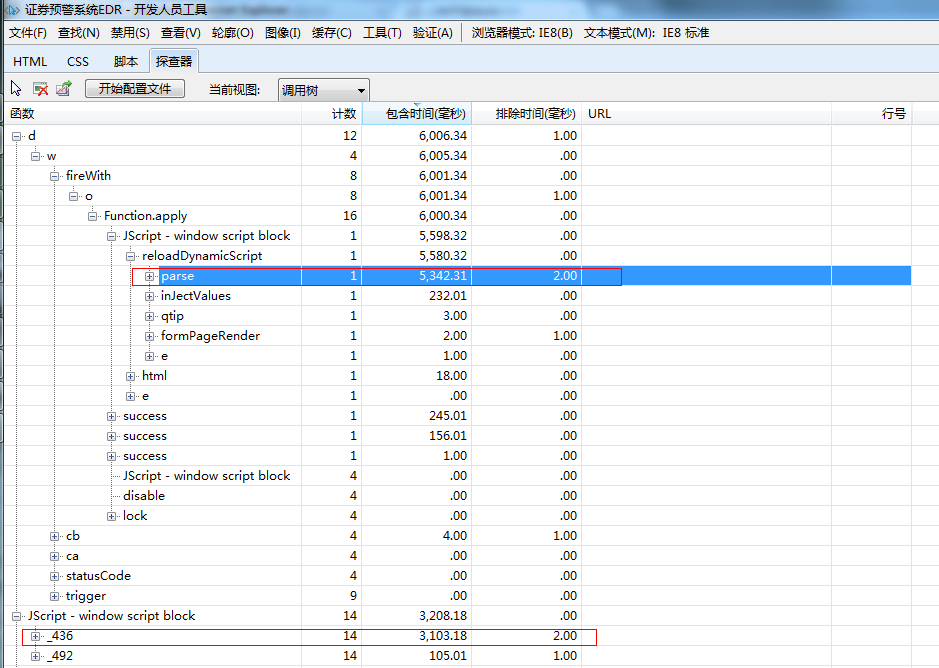Viewport: 939px width, 668px height.
Task: Expand the formPageRender node
Action: click(x=150, y=337)
